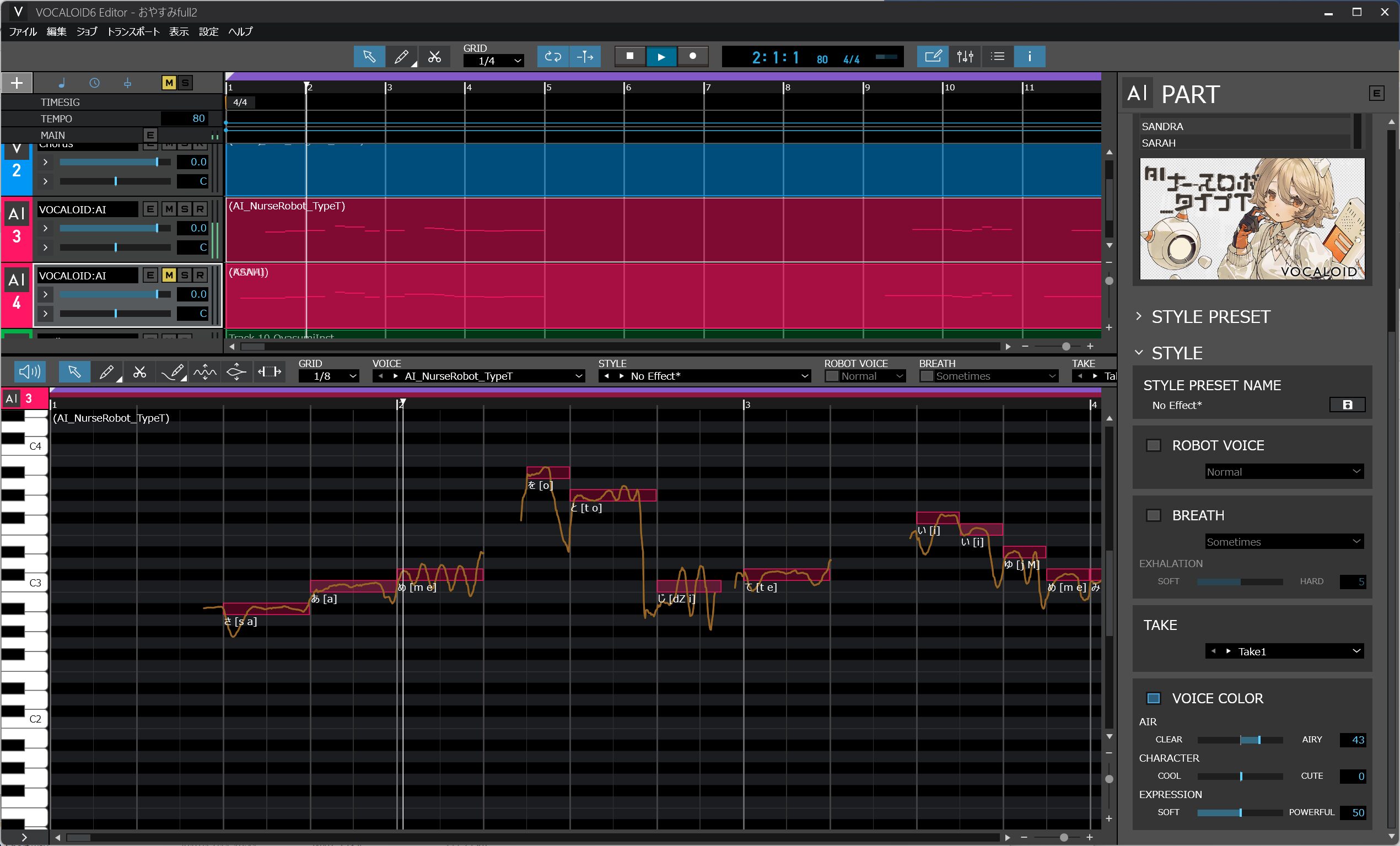The image size is (1400, 846).
Task: Toggle auto-scroll playhead button
Action: (585, 56)
